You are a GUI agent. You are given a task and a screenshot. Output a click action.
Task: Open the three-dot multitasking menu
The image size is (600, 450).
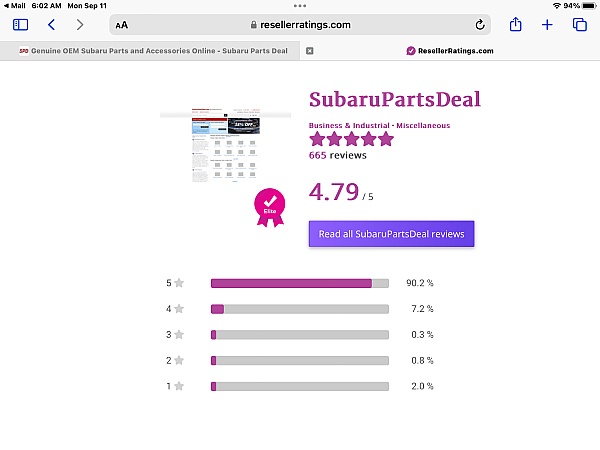tap(300, 6)
